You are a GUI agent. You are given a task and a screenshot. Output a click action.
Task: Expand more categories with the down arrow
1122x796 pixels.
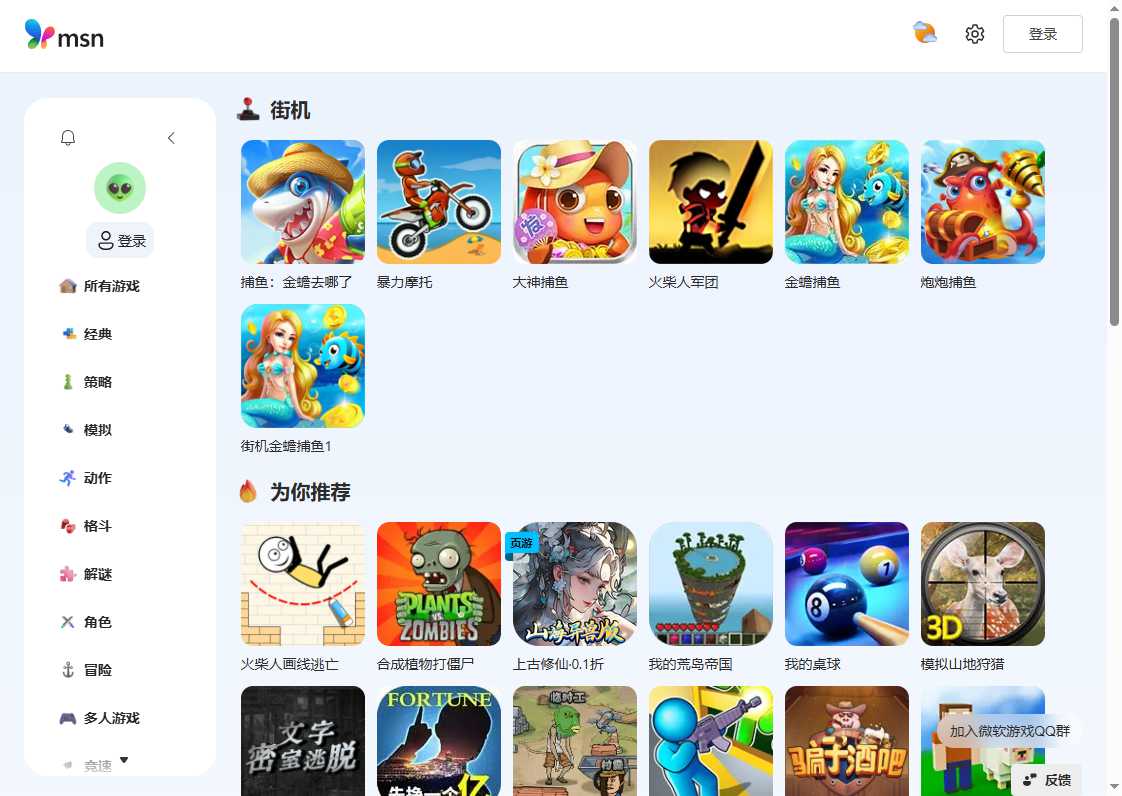[x=124, y=760]
